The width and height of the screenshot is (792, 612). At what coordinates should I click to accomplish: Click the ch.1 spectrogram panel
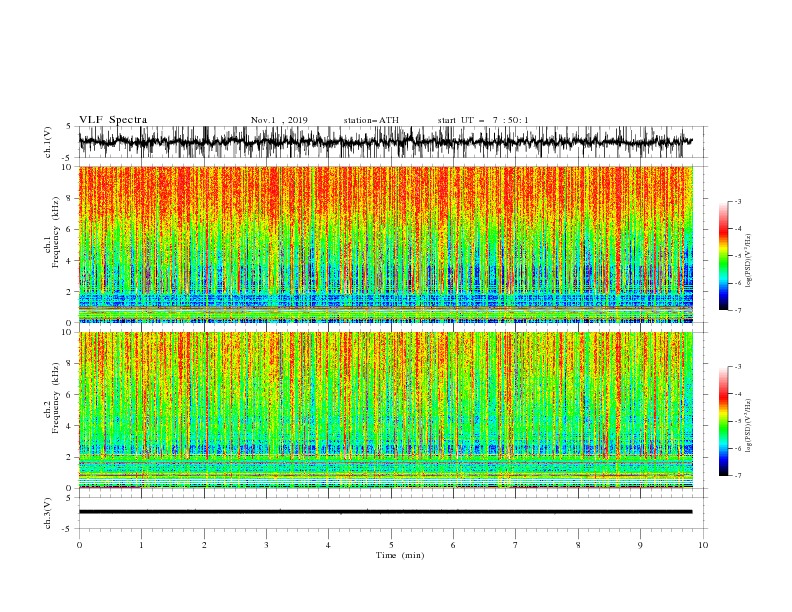coord(385,244)
